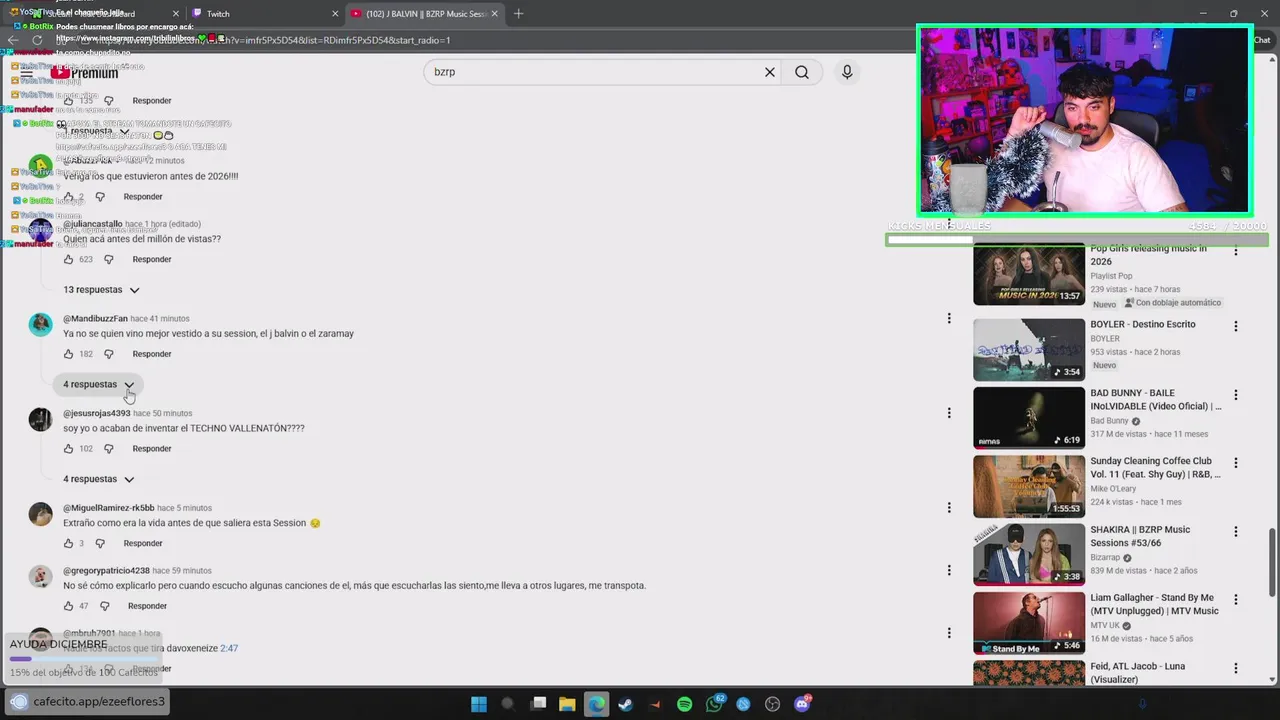Screen dimensions: 1280x720
Task: Reply to @jesusrojas4393's comment
Action: point(152,449)
